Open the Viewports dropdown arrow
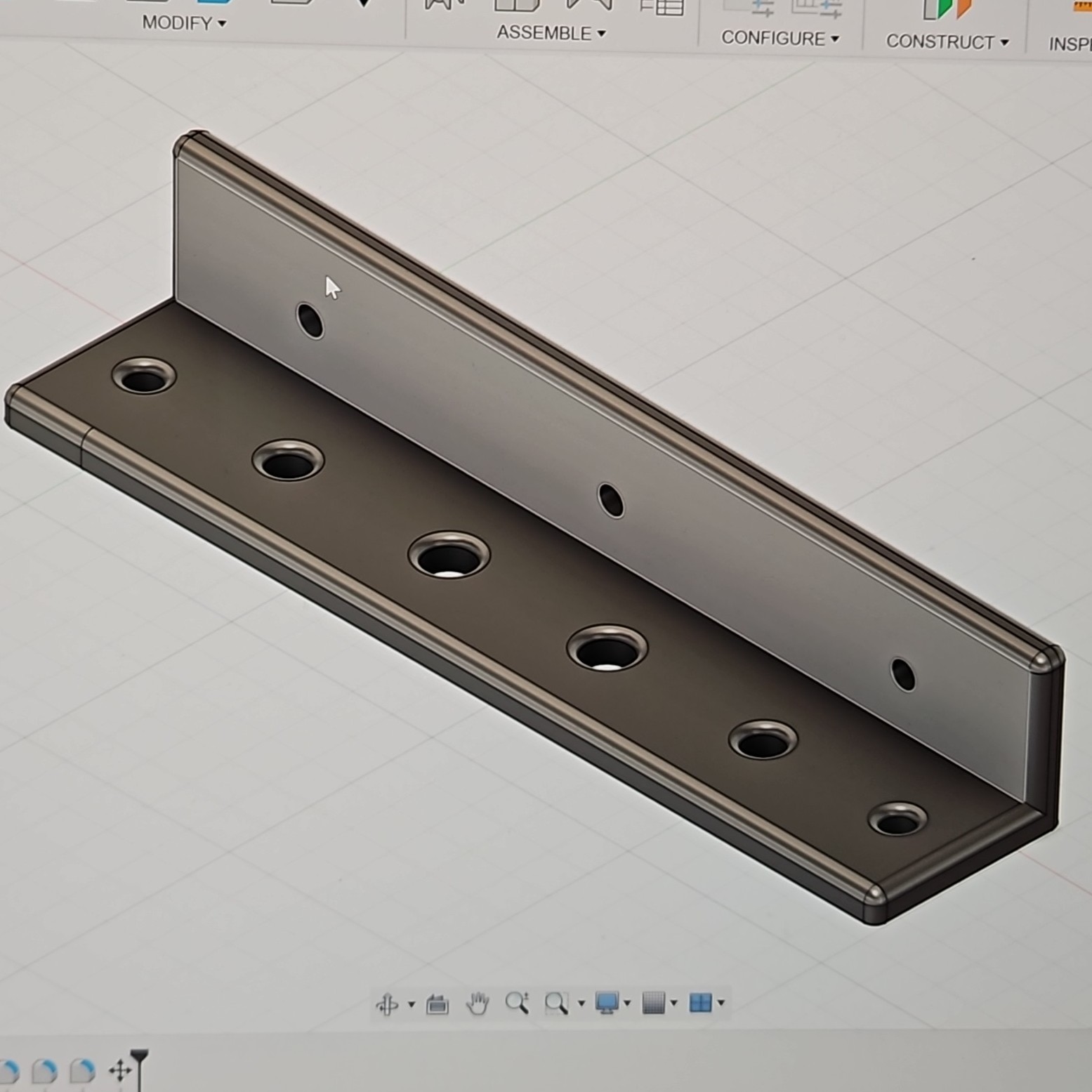The height and width of the screenshot is (1092, 1092). pos(720,1003)
